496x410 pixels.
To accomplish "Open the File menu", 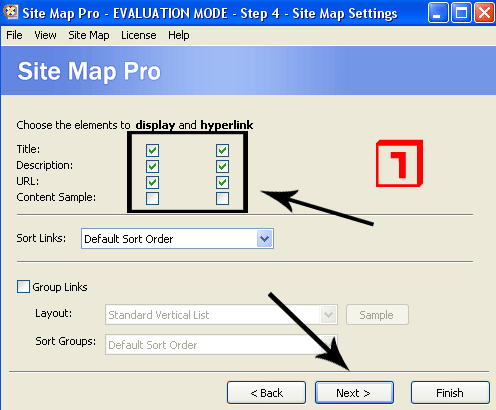I will point(14,35).
